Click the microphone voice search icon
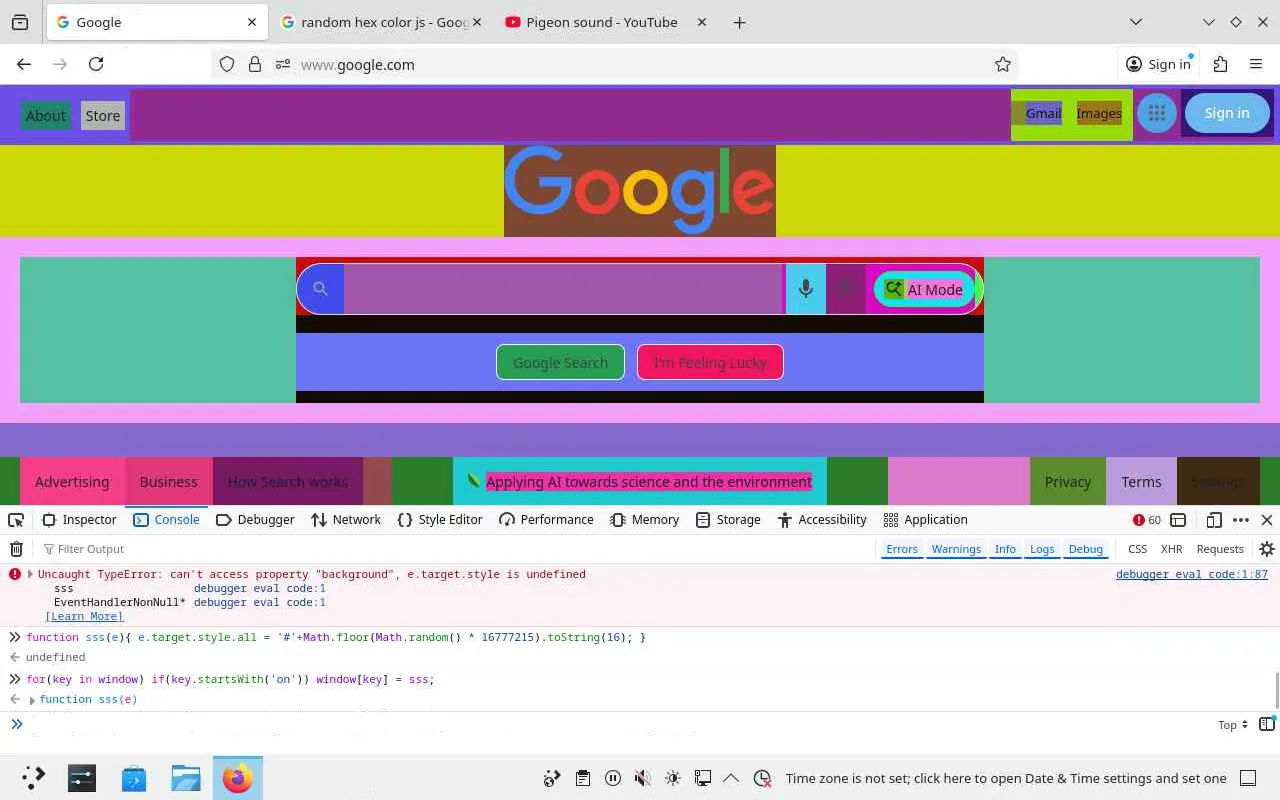Screen dimensions: 1280x800 coord(805,289)
